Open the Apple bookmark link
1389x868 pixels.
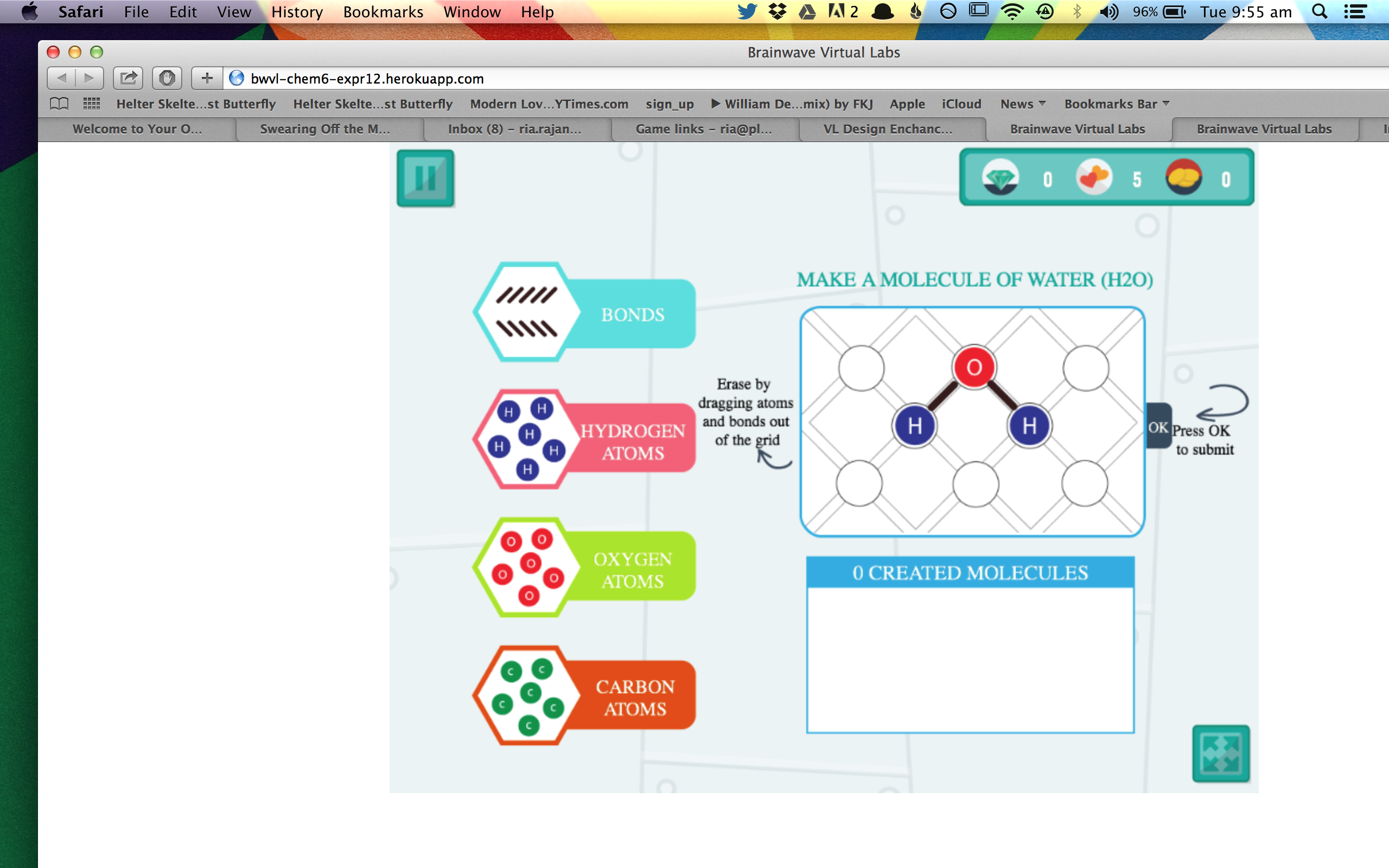pyautogui.click(x=907, y=104)
